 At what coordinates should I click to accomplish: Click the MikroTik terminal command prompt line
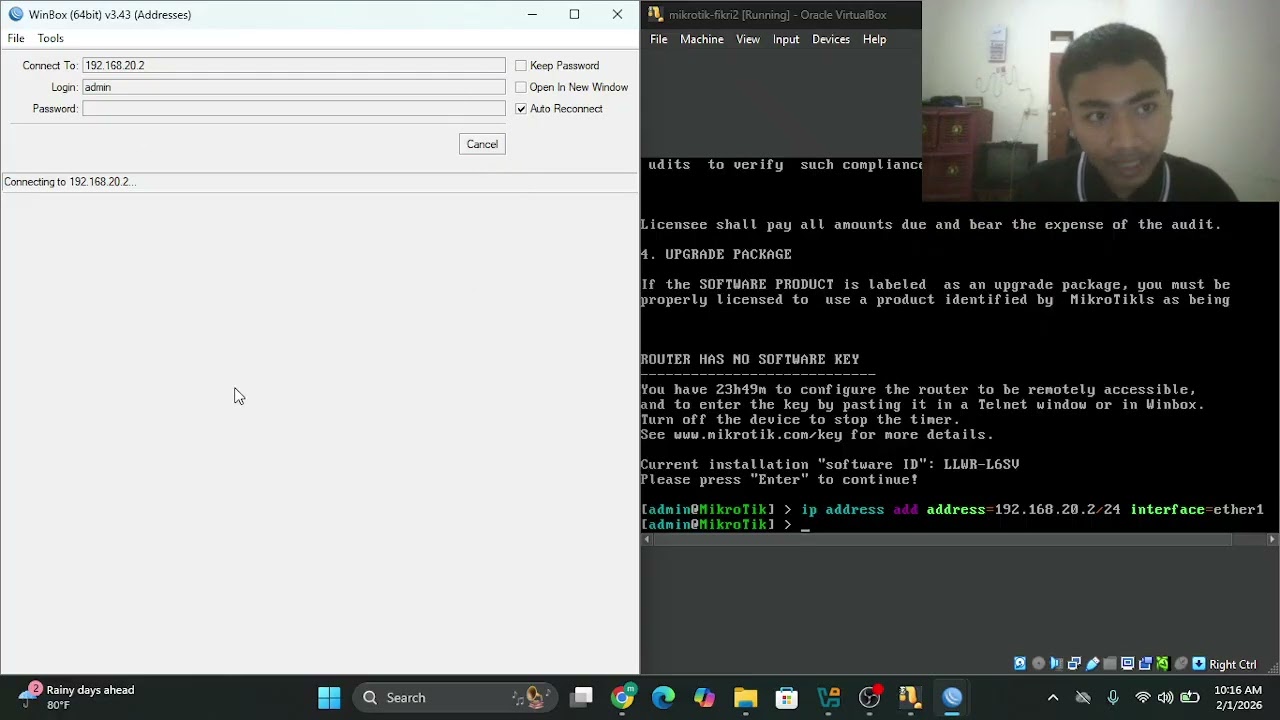[x=725, y=525]
